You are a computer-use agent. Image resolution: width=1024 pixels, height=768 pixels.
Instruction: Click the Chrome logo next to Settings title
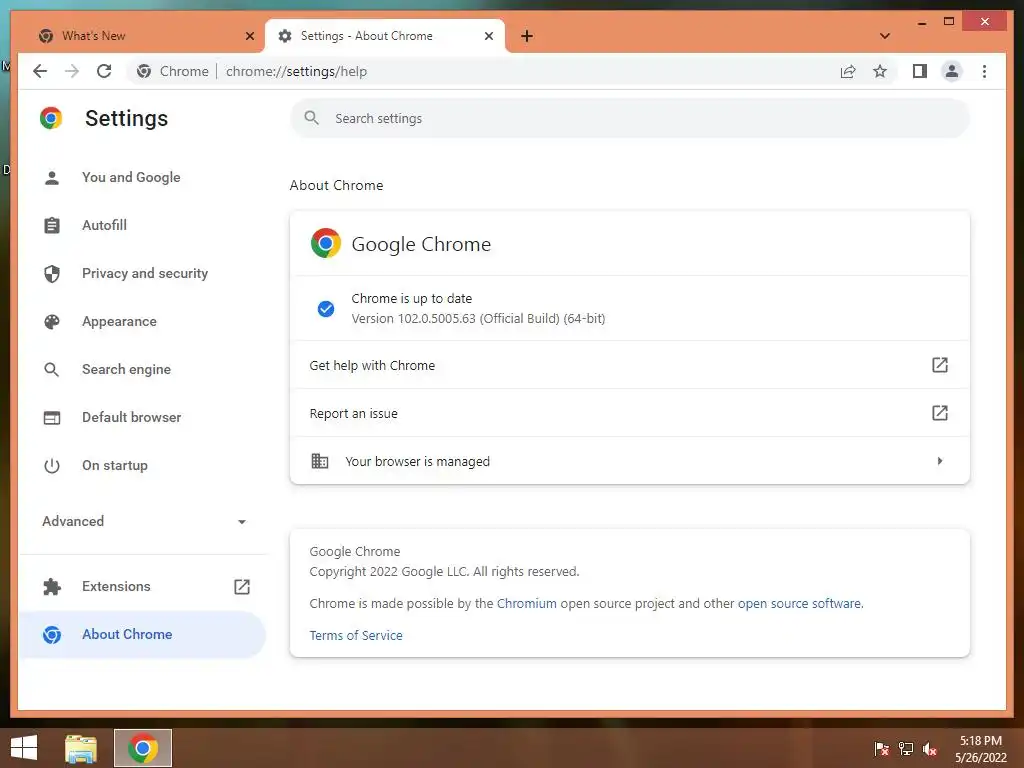pos(51,118)
